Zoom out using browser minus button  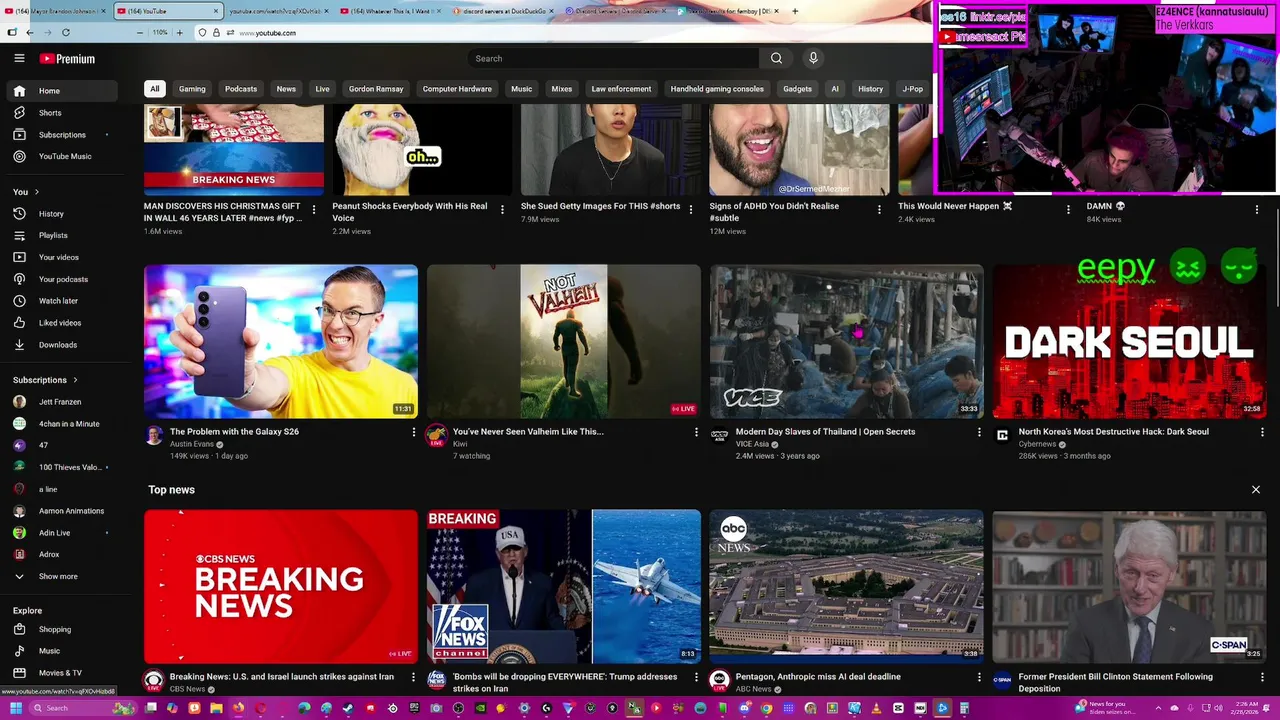point(139,32)
